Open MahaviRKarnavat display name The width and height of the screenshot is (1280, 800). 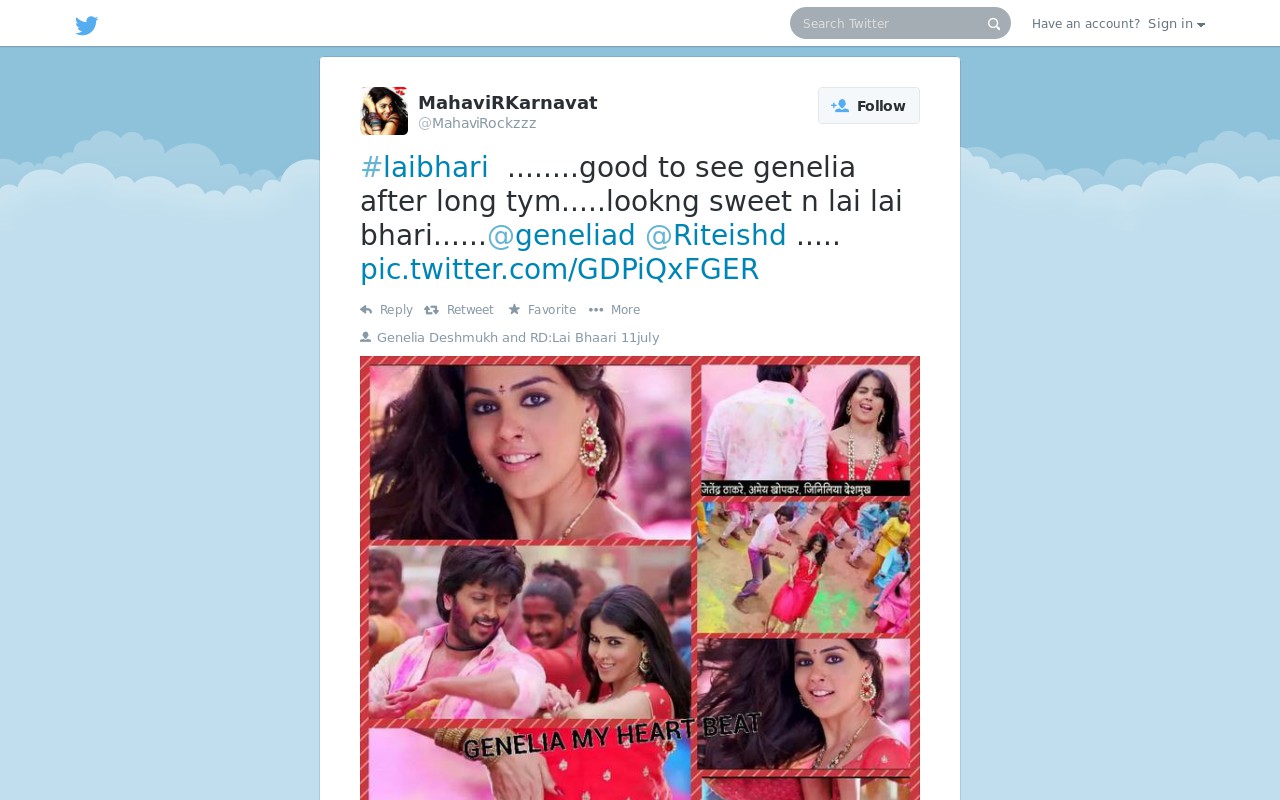[x=508, y=103]
